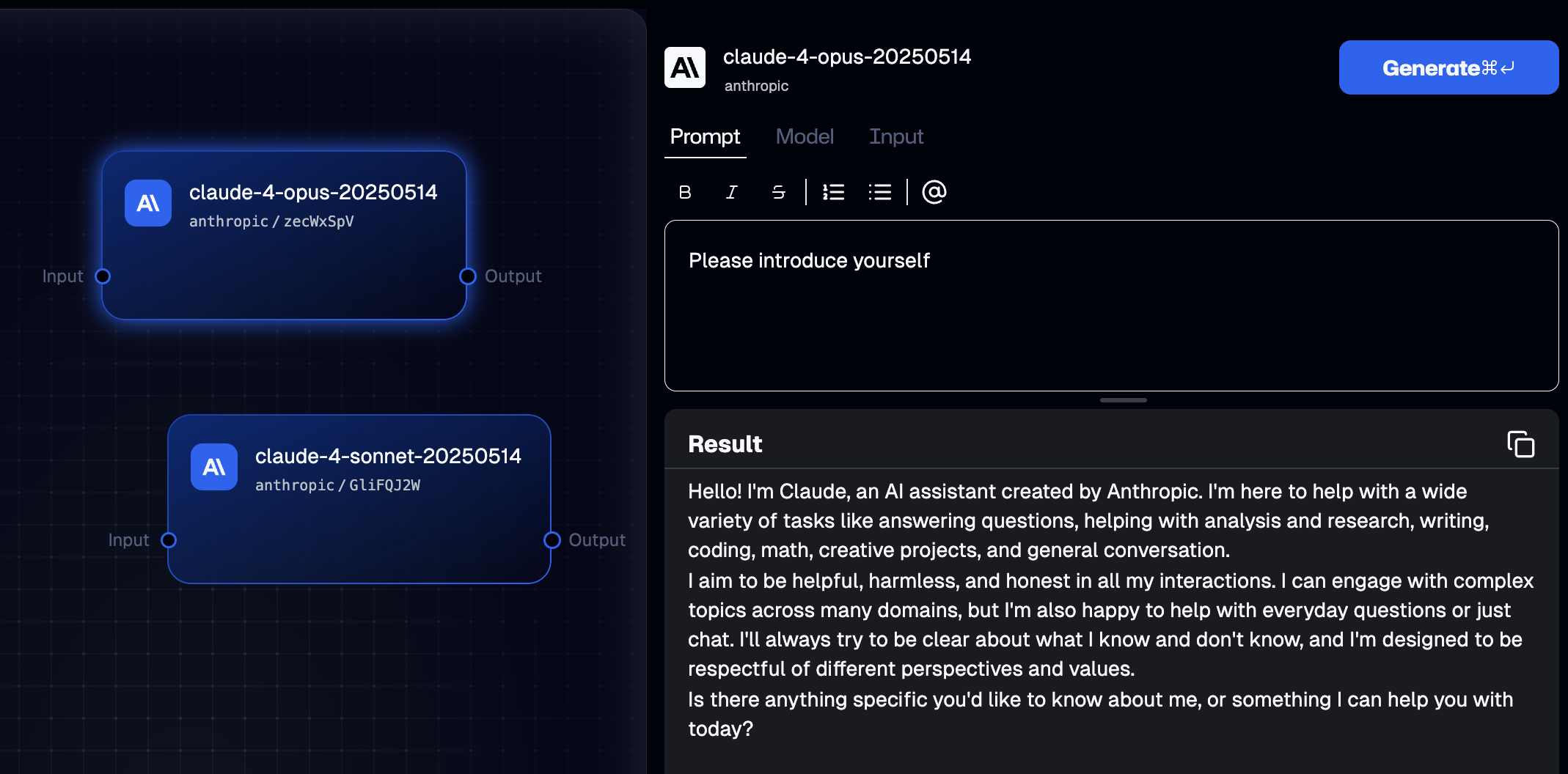The width and height of the screenshot is (1568, 774).
Task: Apply strikethrough formatting
Action: click(x=778, y=192)
